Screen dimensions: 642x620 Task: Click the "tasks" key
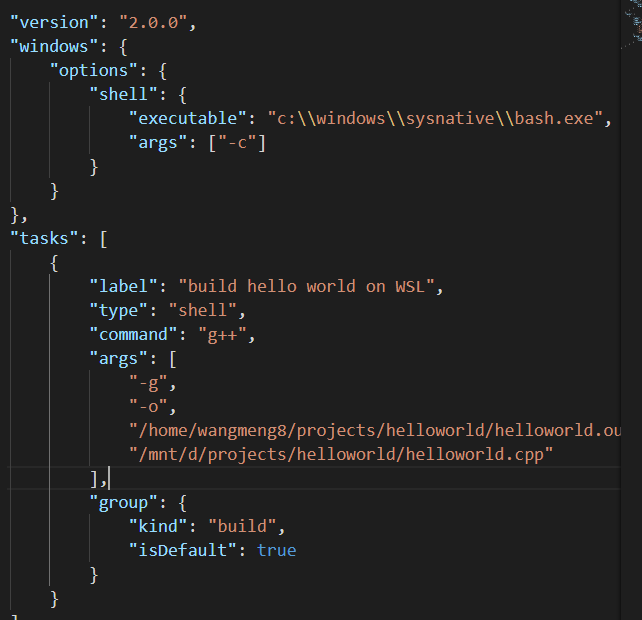[x=44, y=239]
